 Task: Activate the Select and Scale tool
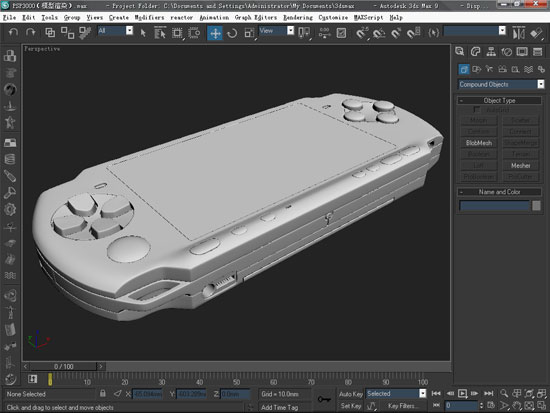pos(250,33)
